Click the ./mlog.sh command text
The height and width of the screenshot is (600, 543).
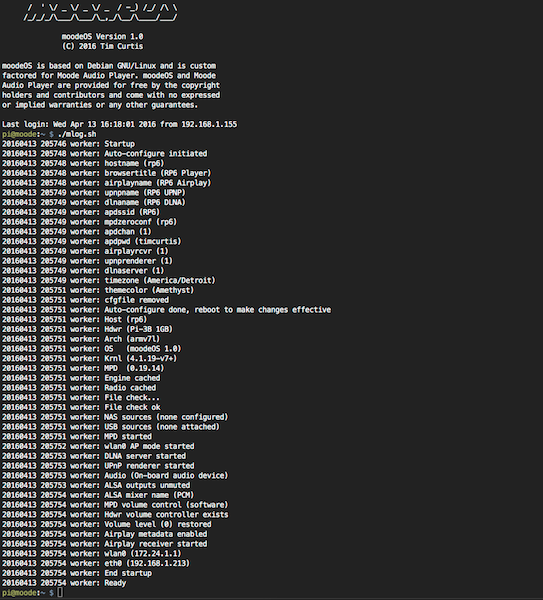coord(77,134)
